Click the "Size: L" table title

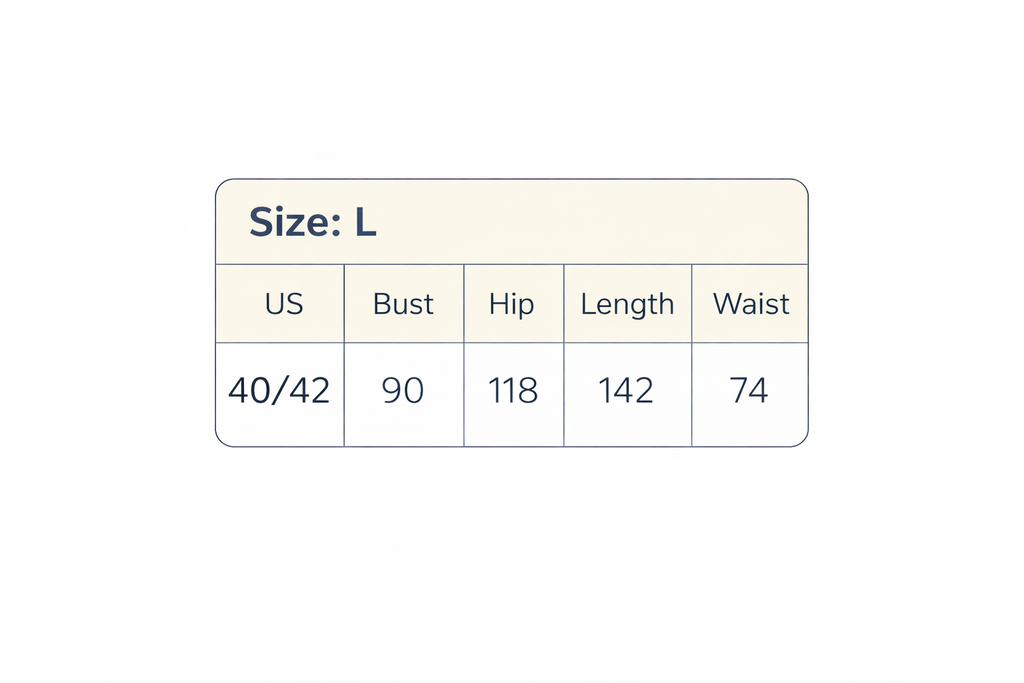pyautogui.click(x=312, y=222)
